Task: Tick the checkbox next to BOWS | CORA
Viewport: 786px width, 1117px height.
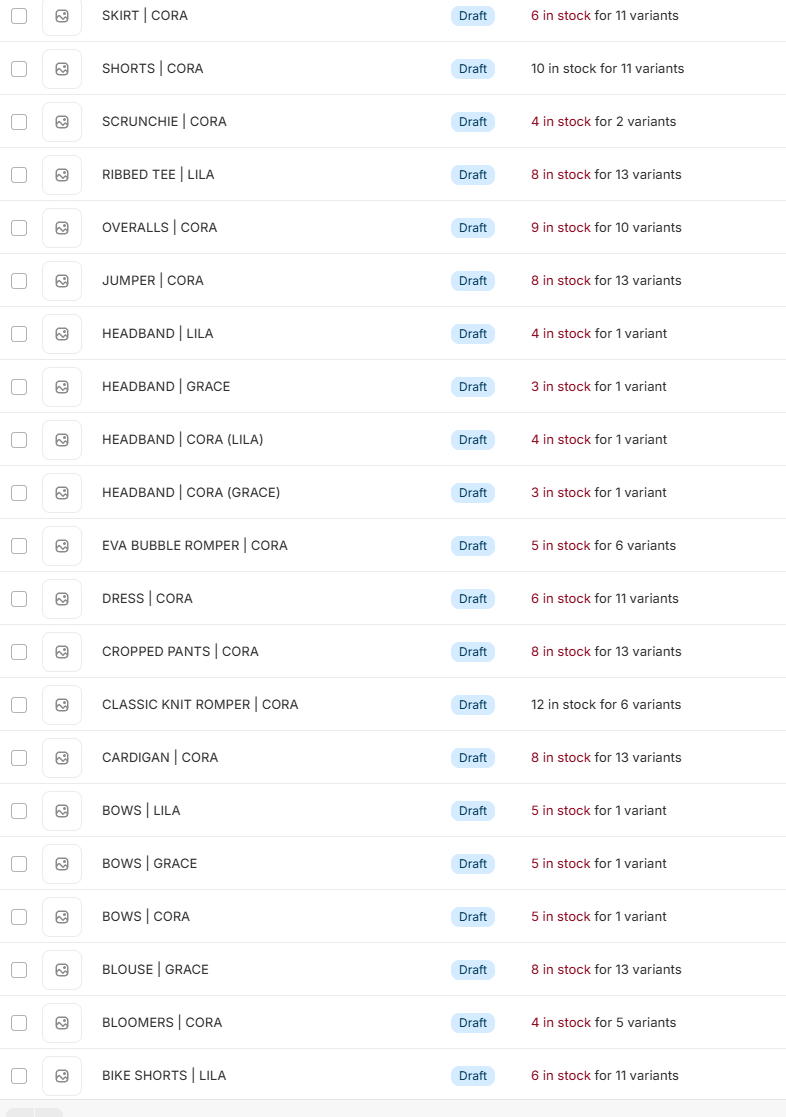Action: coord(19,917)
